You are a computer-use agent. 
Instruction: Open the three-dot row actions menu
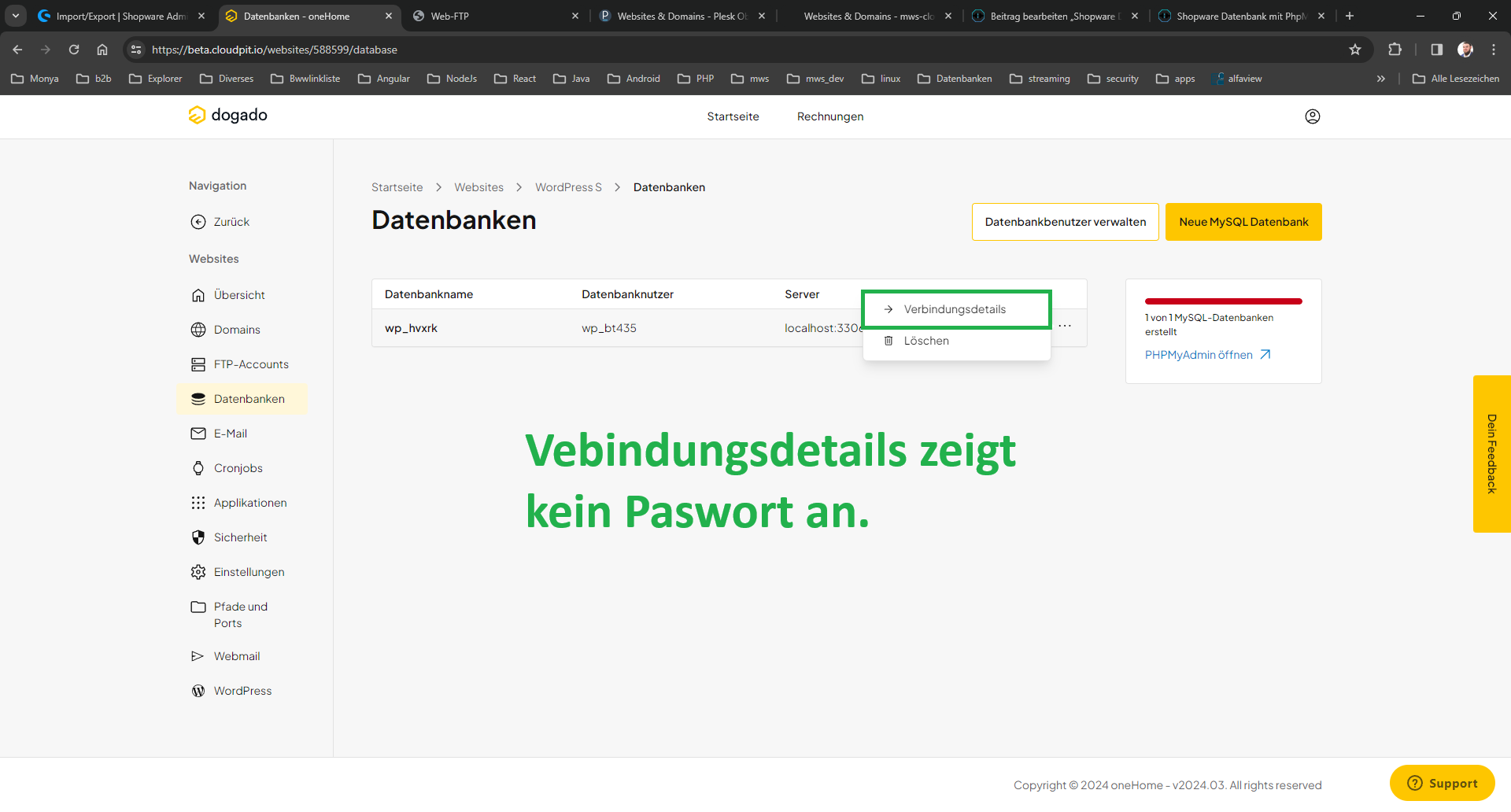pos(1065,326)
